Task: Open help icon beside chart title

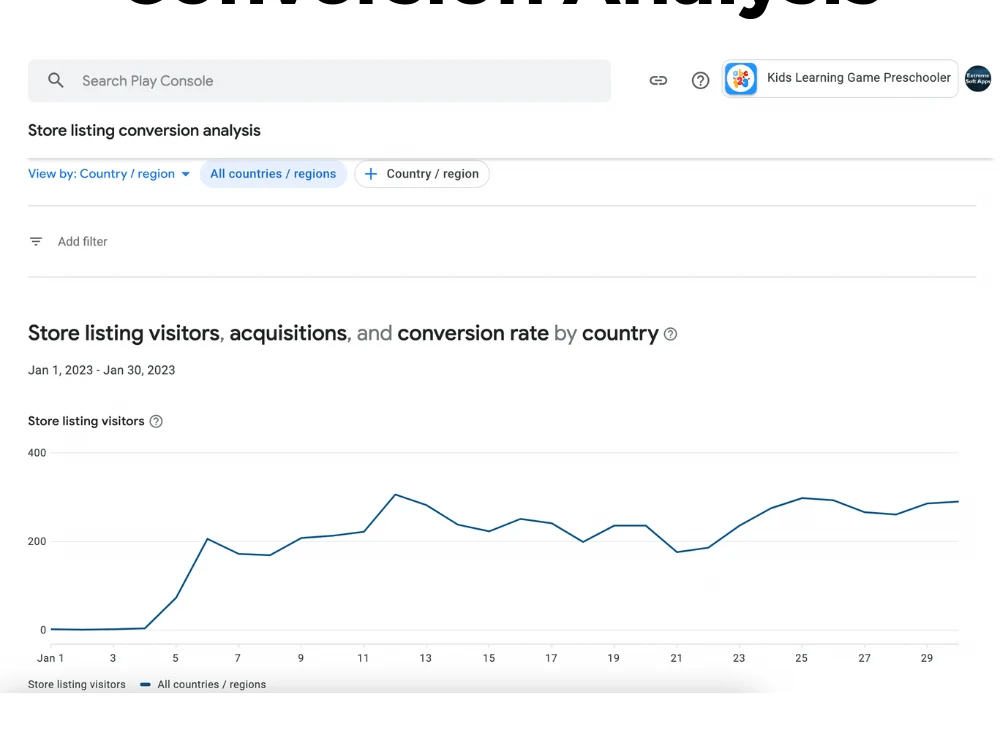Action: 670,334
